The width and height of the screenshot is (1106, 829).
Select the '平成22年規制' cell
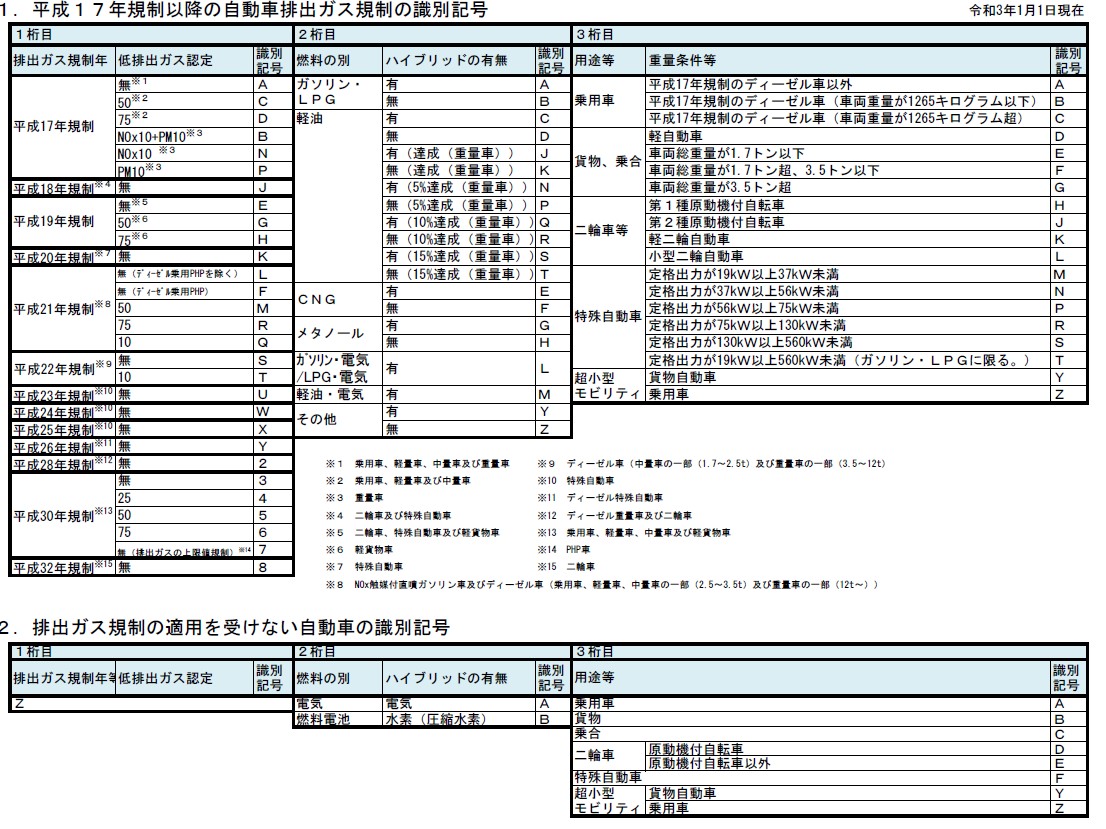coord(62,368)
